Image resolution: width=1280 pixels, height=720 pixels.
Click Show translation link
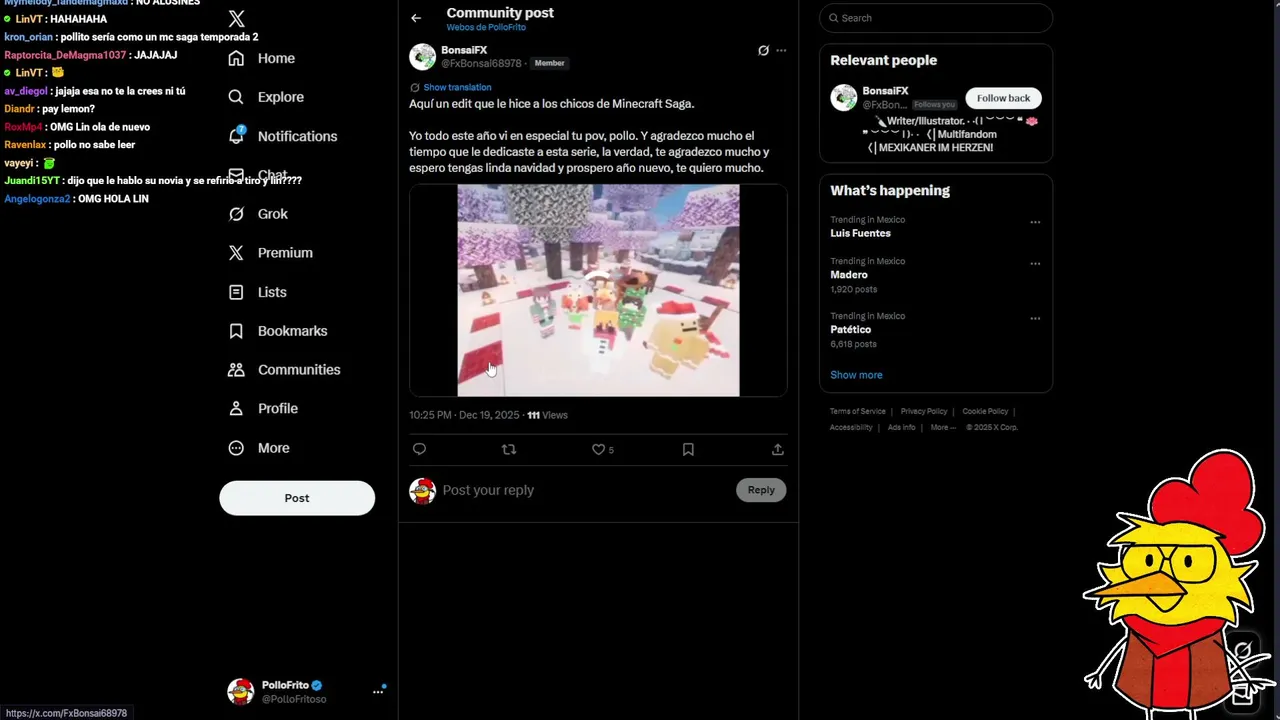457,87
